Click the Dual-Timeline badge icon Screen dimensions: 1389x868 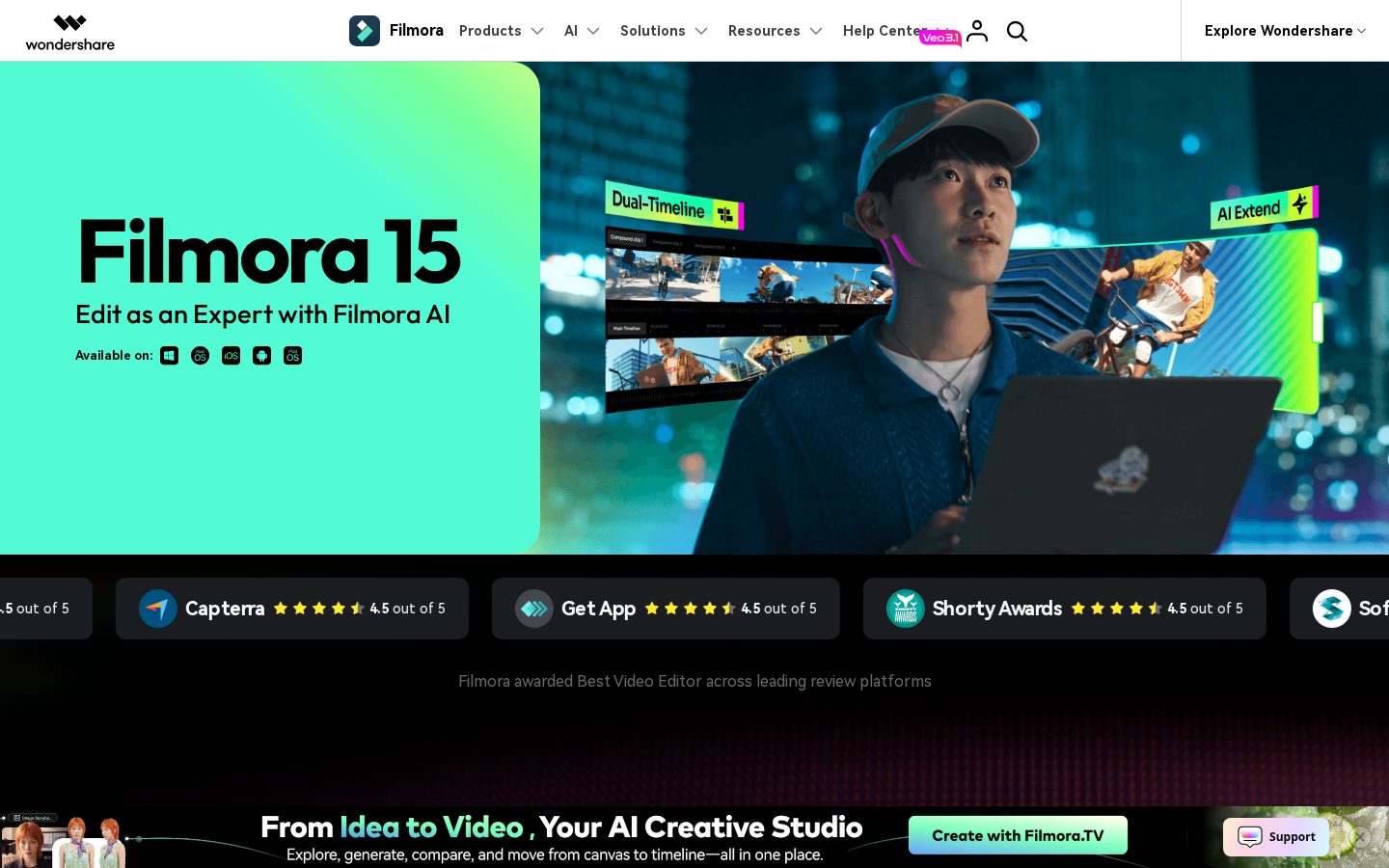pos(725,214)
